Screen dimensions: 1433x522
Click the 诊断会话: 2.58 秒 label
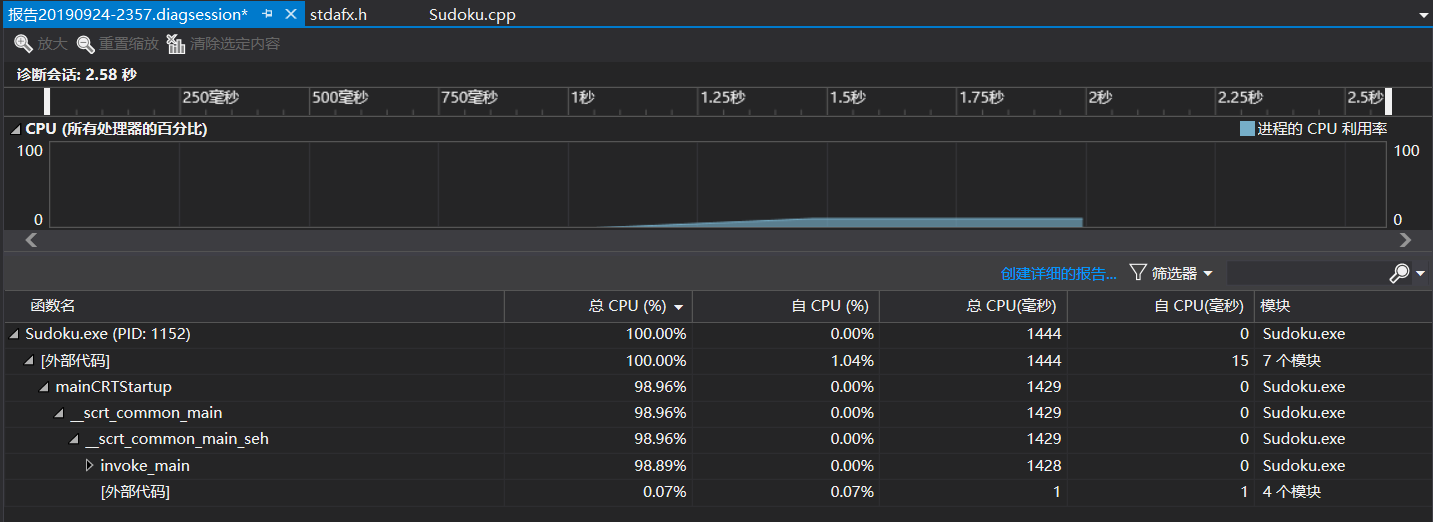click(x=77, y=74)
